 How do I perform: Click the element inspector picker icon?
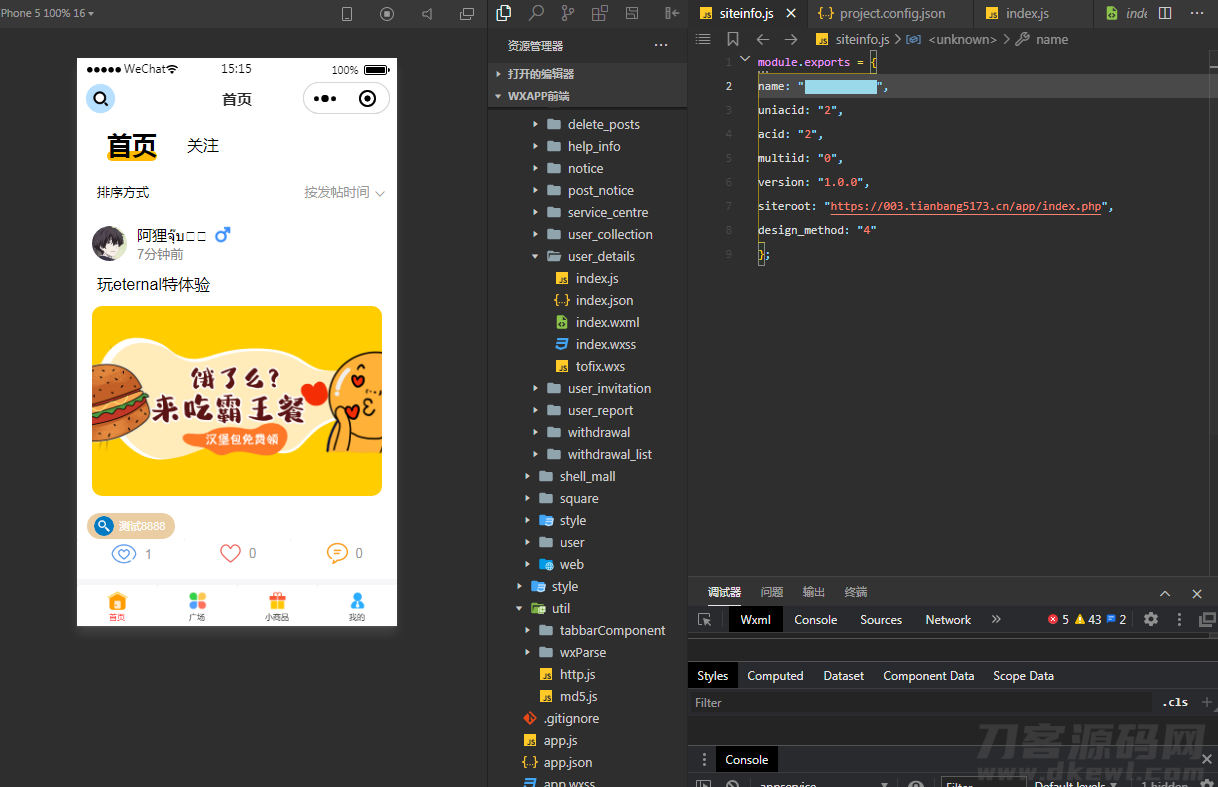[x=705, y=620]
